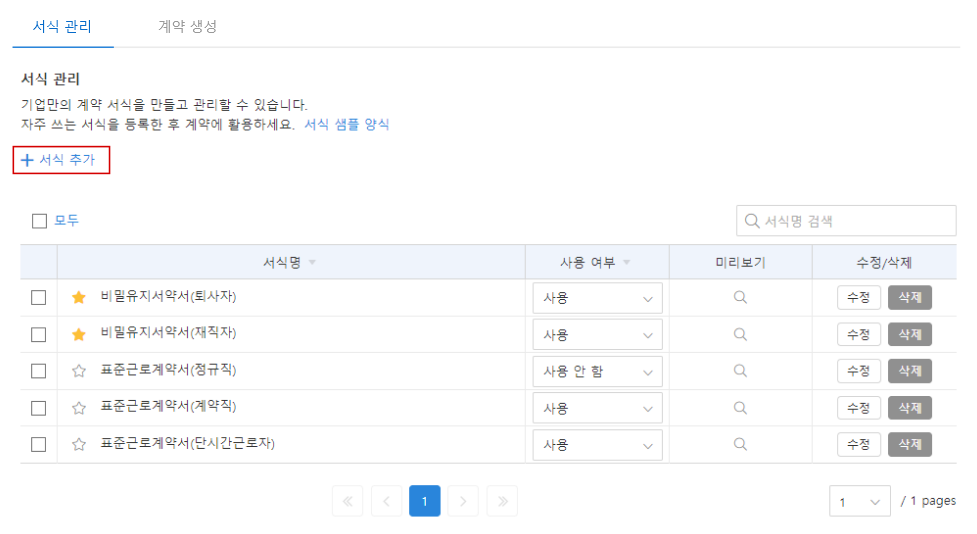
Task: Focus the 서식명 검색 search field
Action: [846, 221]
